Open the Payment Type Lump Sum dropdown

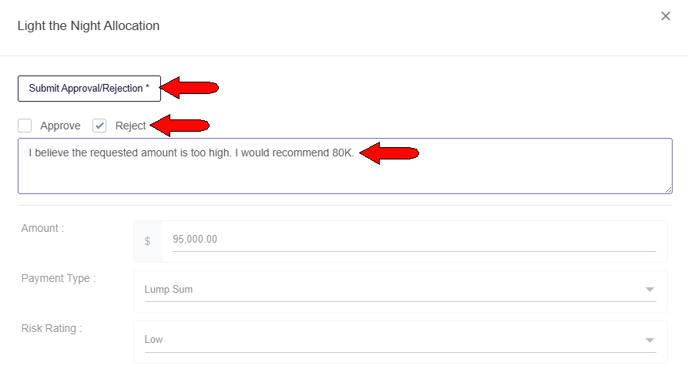pyautogui.click(x=400, y=290)
